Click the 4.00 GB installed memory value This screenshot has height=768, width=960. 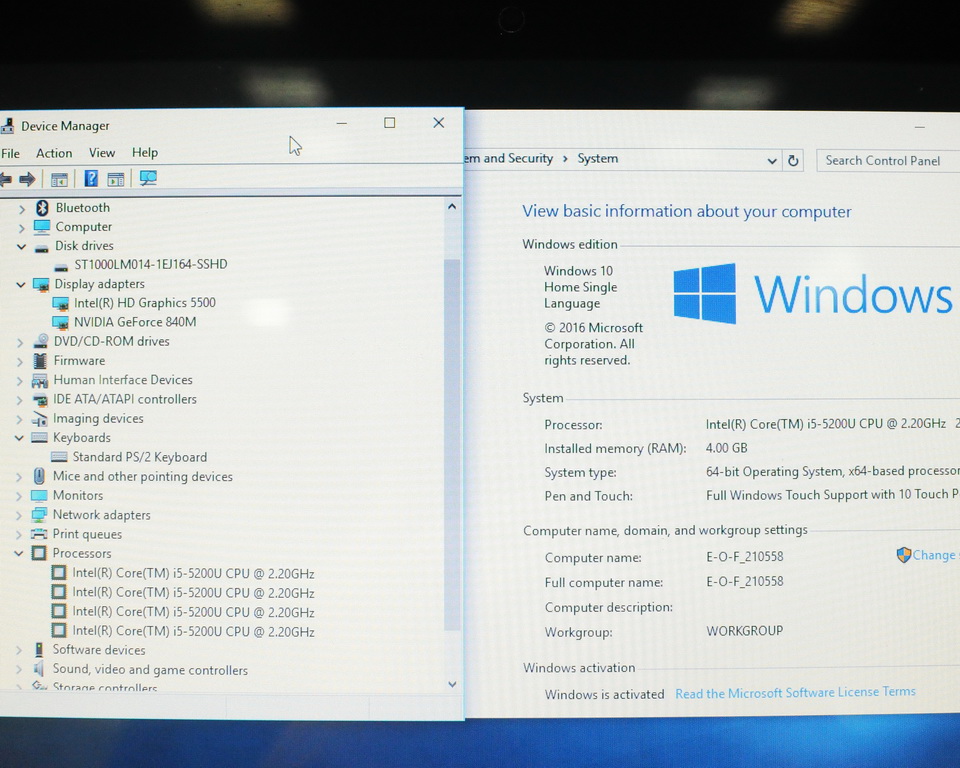coord(726,448)
